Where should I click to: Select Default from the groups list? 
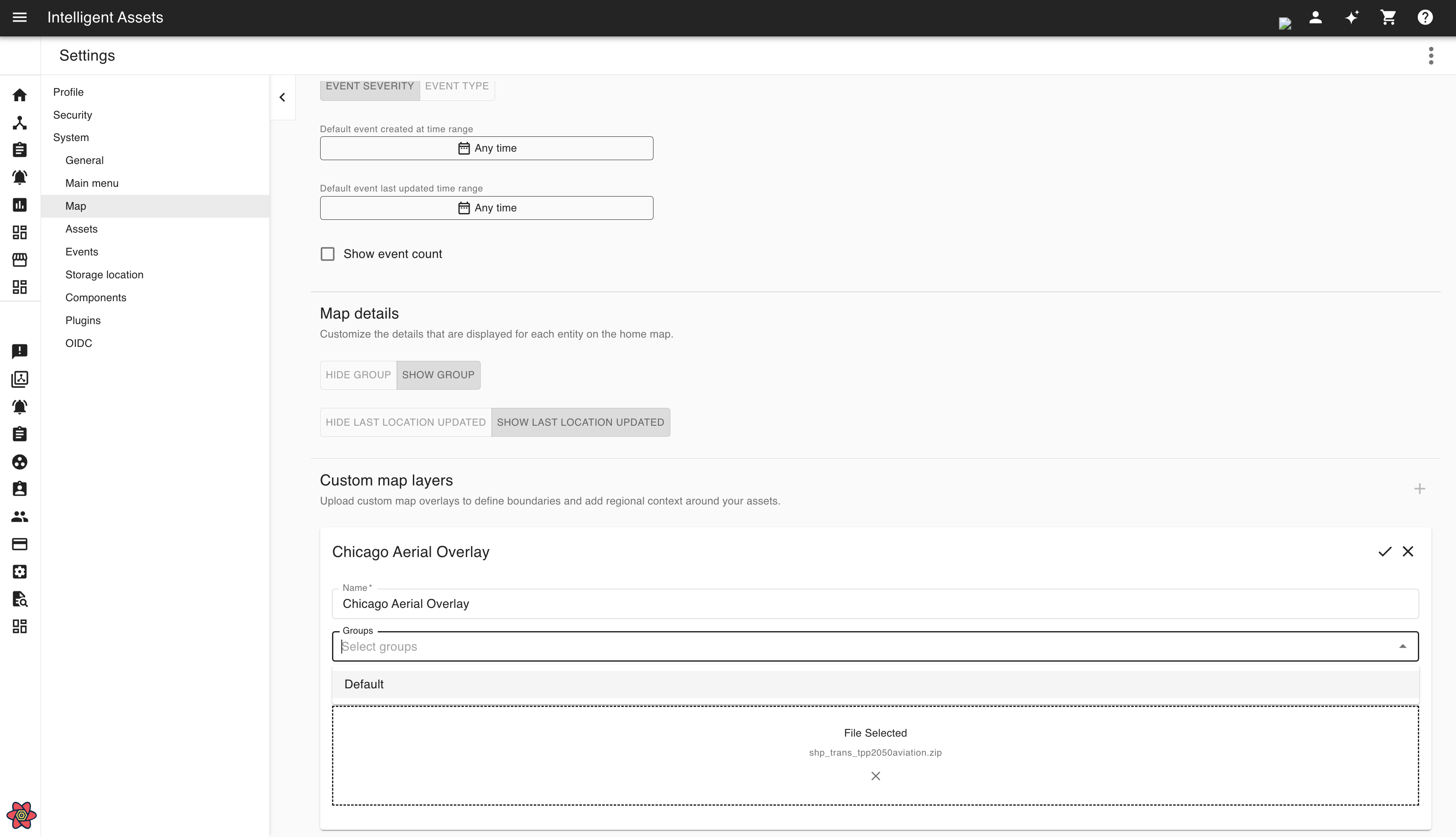(x=364, y=684)
